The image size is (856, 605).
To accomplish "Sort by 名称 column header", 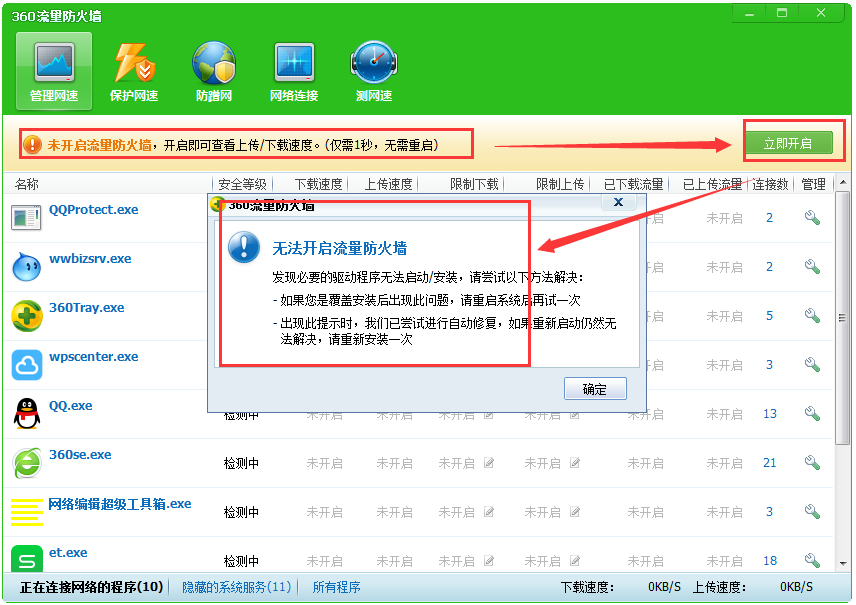I will click(27, 185).
